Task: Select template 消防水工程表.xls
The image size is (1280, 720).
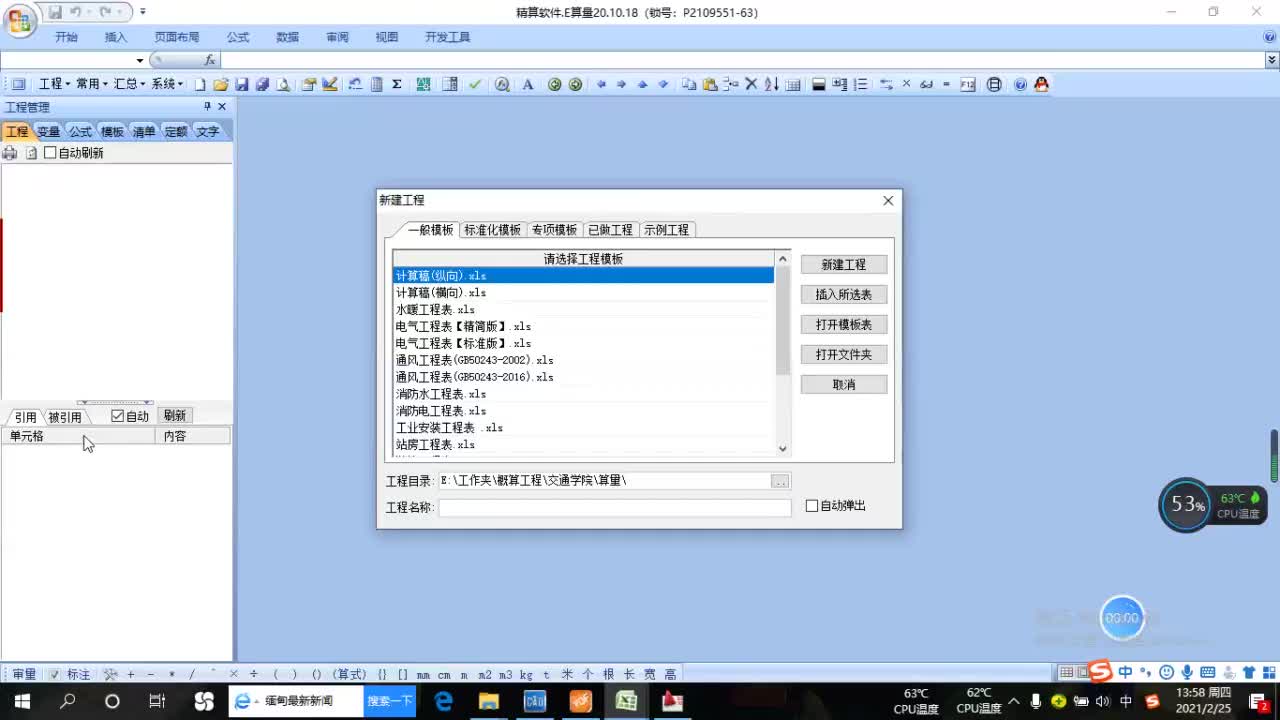Action: pos(583,394)
